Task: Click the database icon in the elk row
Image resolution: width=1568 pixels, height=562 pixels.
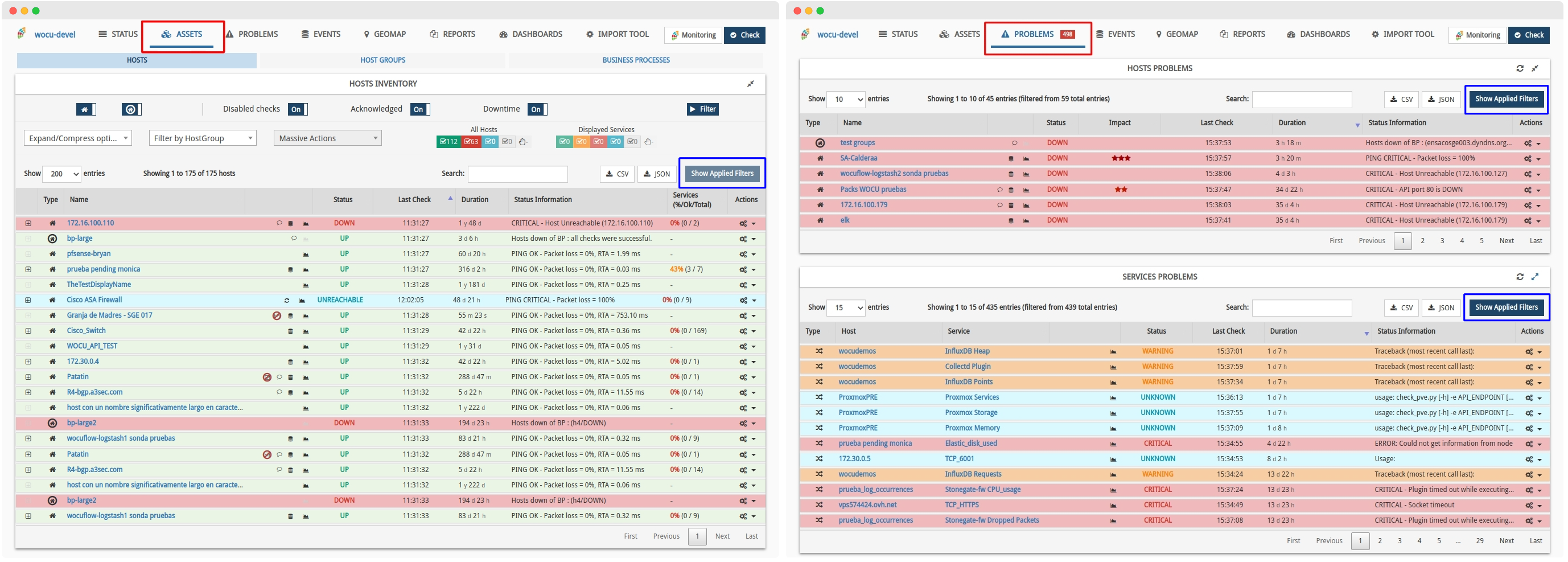Action: 1011,221
